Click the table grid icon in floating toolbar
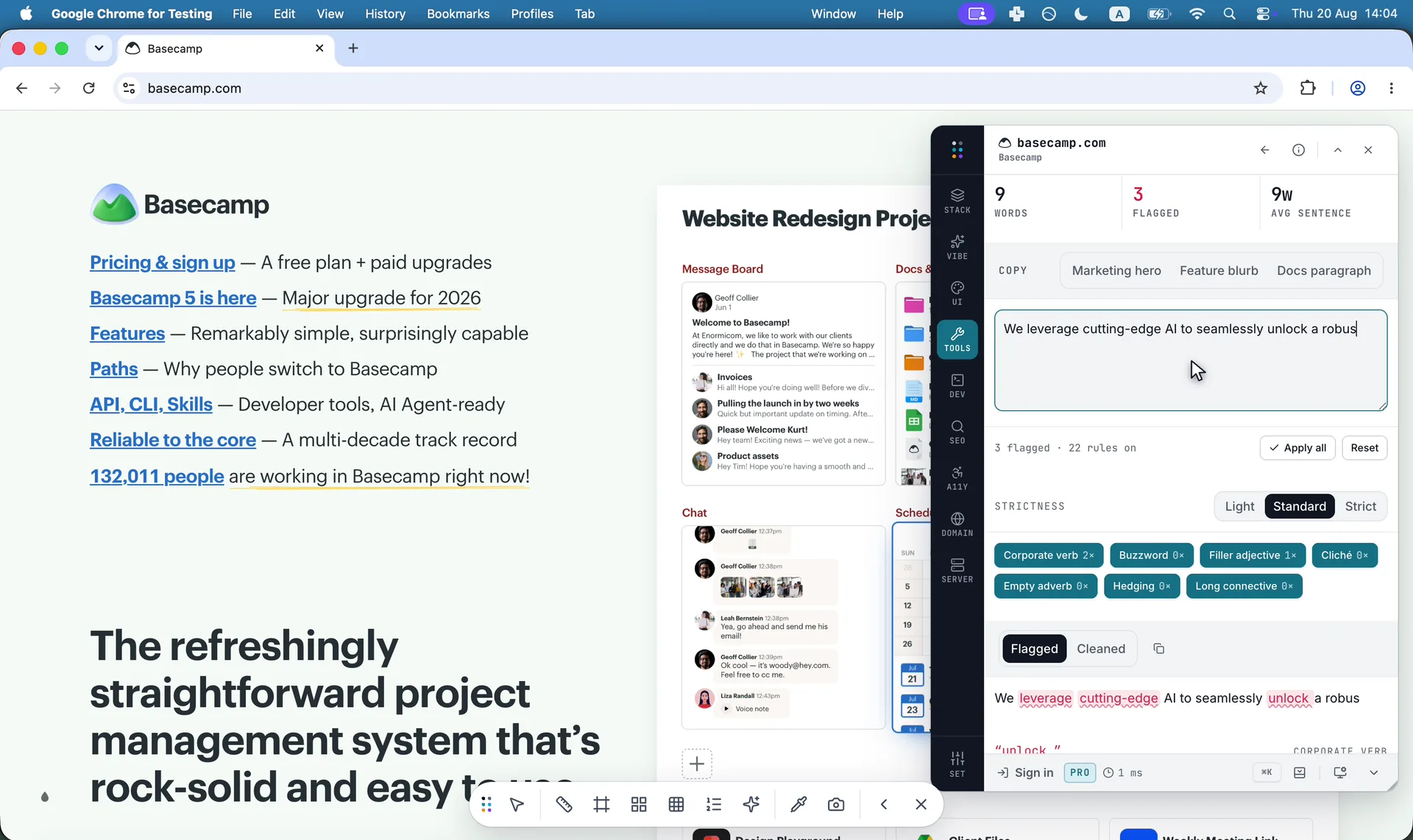This screenshot has height=840, width=1413. 676,805
